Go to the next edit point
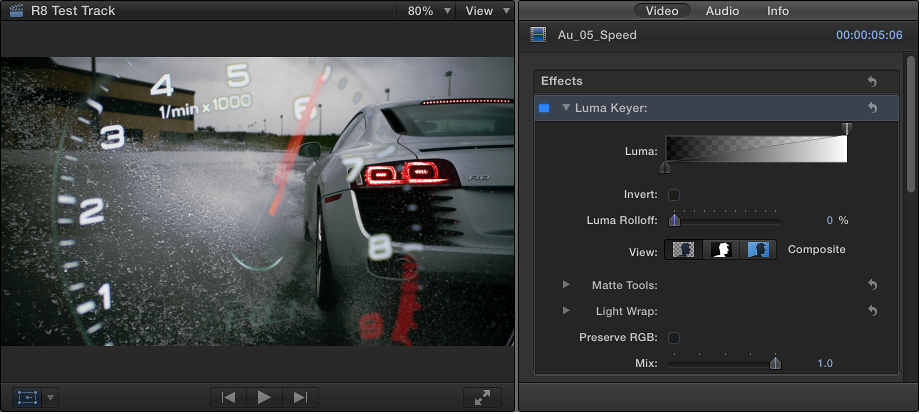920x414 pixels. [300, 398]
